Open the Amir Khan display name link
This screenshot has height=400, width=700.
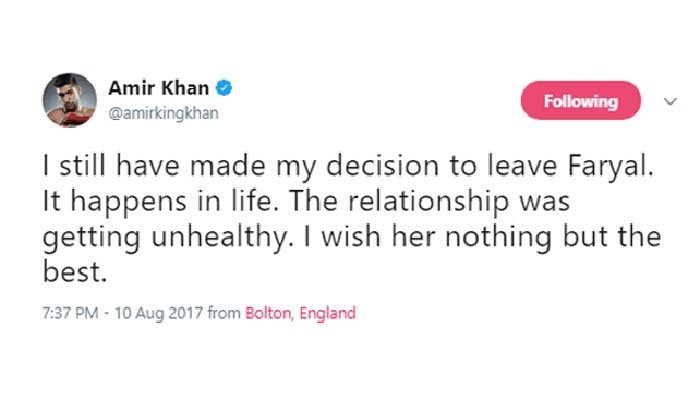pyautogui.click(x=158, y=88)
